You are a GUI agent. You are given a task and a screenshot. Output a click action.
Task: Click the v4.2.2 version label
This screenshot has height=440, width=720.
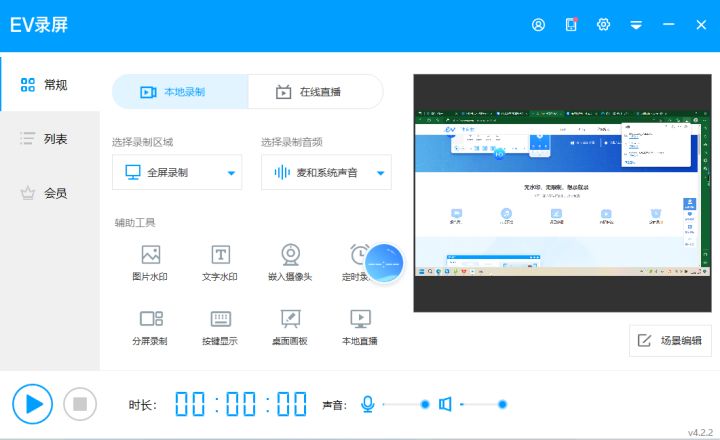(x=700, y=432)
